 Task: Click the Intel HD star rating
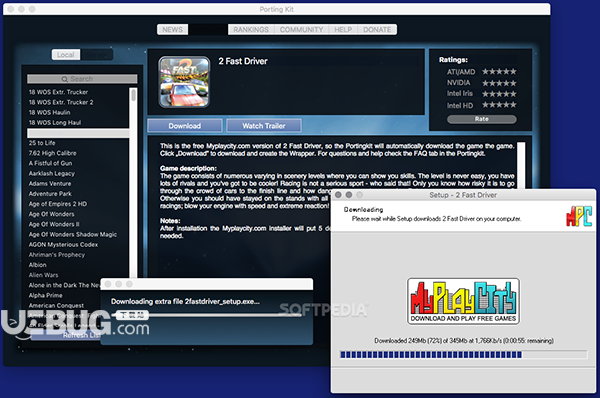click(x=499, y=105)
